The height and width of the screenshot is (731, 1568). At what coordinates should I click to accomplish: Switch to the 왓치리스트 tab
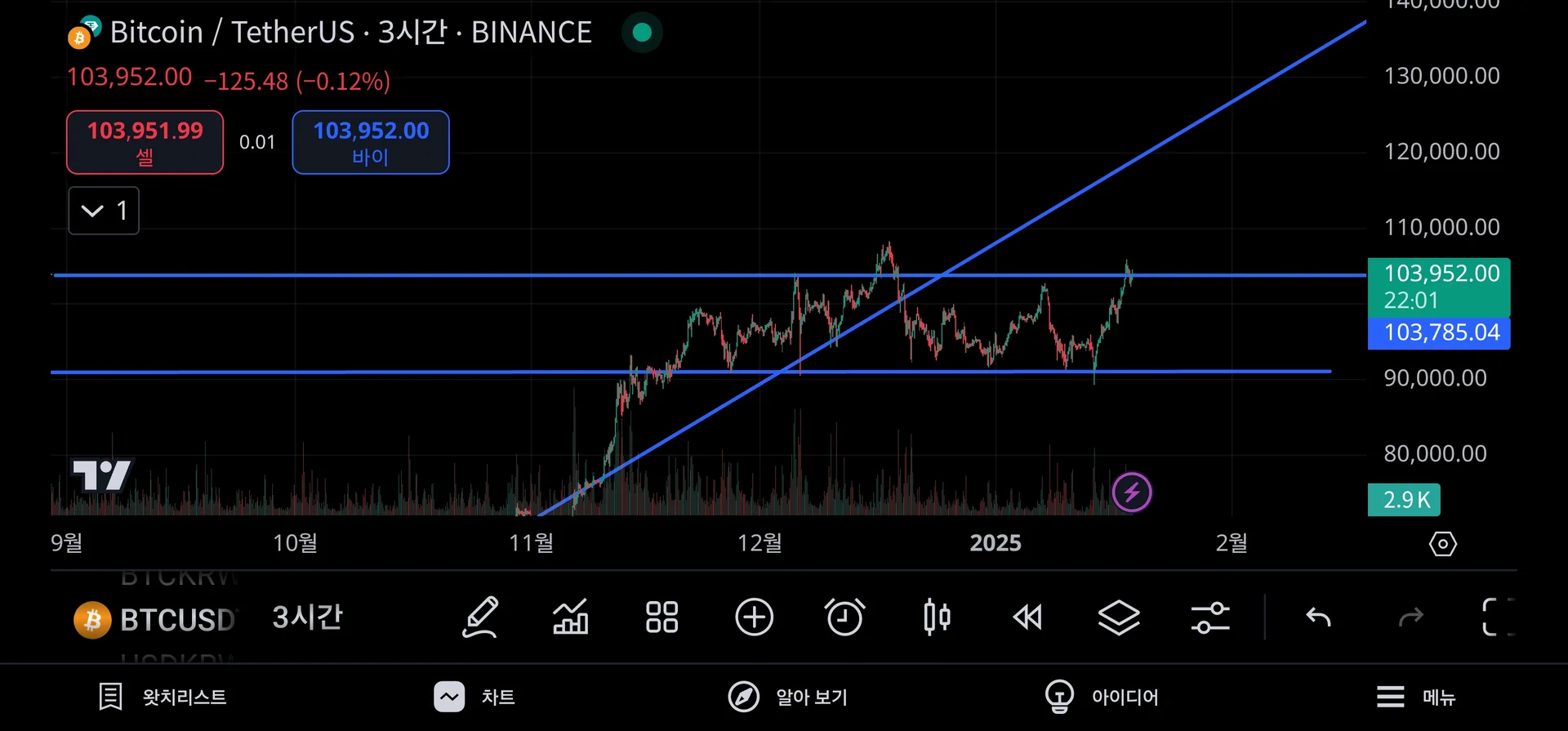click(x=163, y=697)
